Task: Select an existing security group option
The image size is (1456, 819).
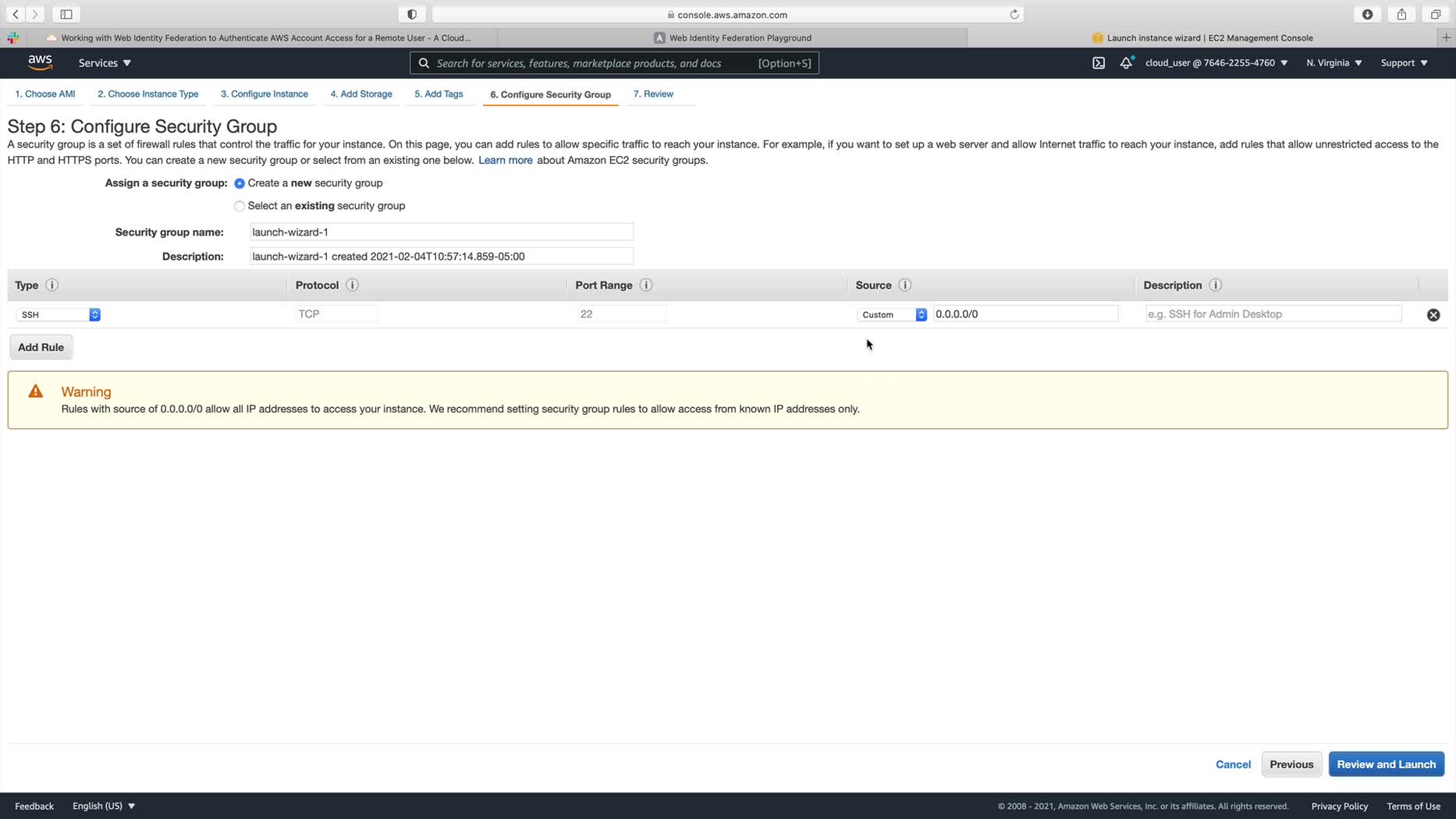Action: tap(240, 206)
